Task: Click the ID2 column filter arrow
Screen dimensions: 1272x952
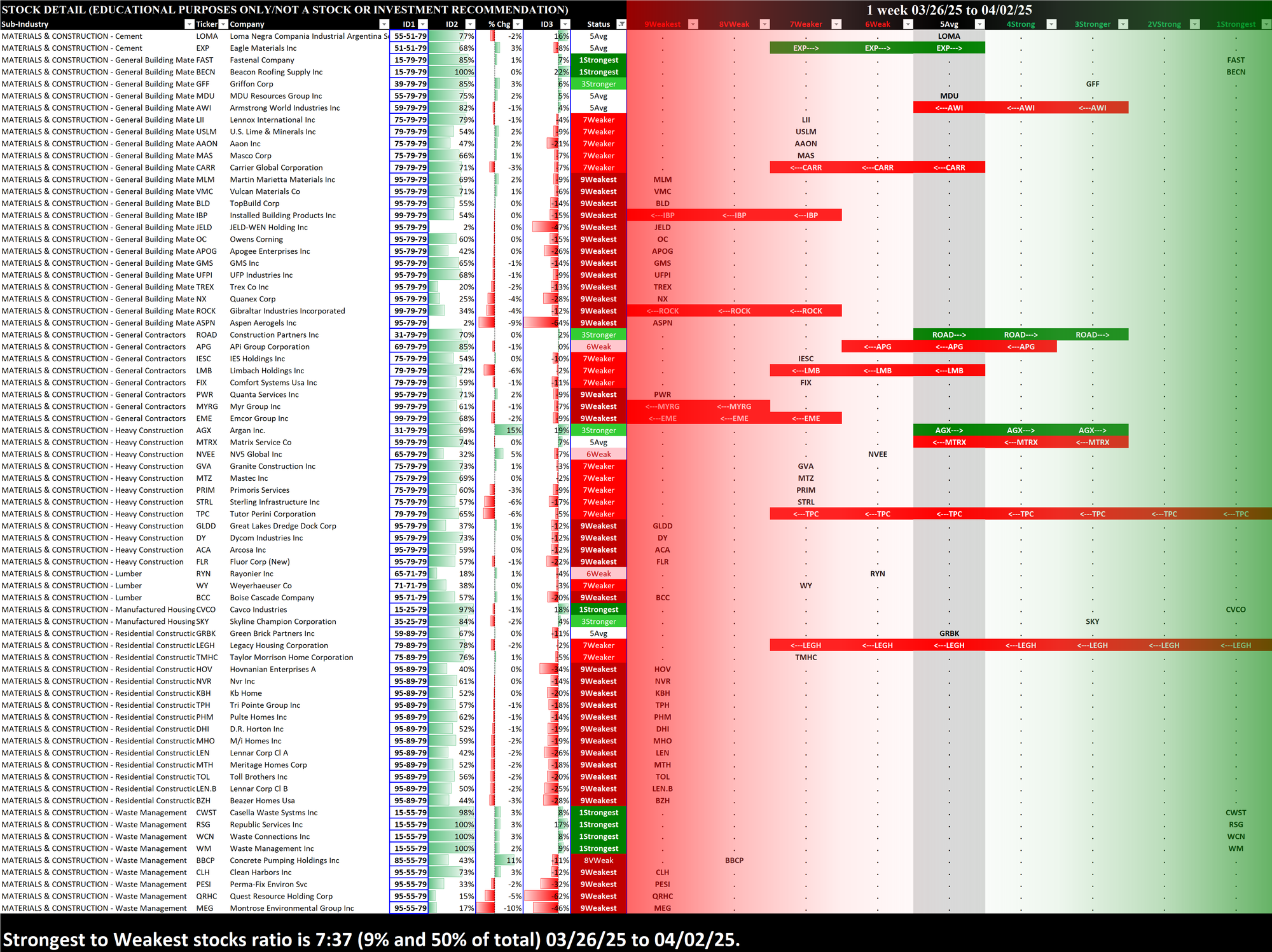Action: [469, 24]
